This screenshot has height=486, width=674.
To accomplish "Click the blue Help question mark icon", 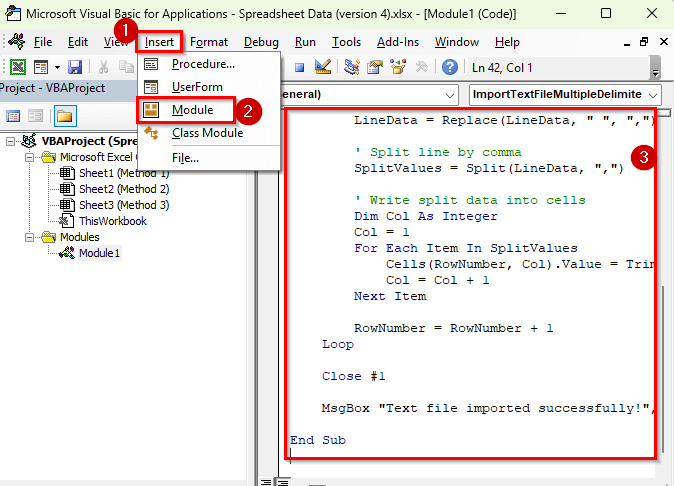I will point(450,67).
